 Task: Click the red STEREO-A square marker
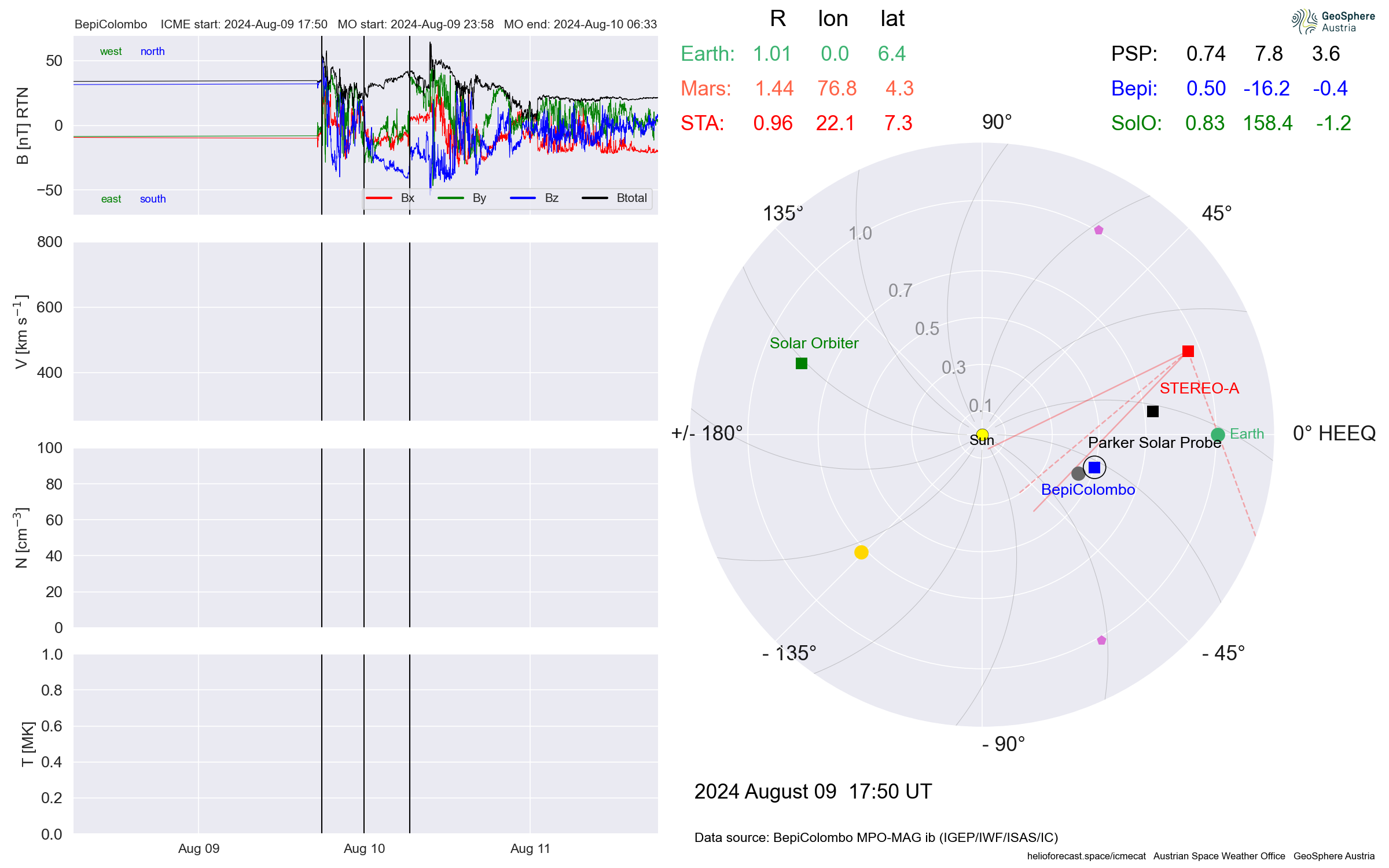(1188, 351)
